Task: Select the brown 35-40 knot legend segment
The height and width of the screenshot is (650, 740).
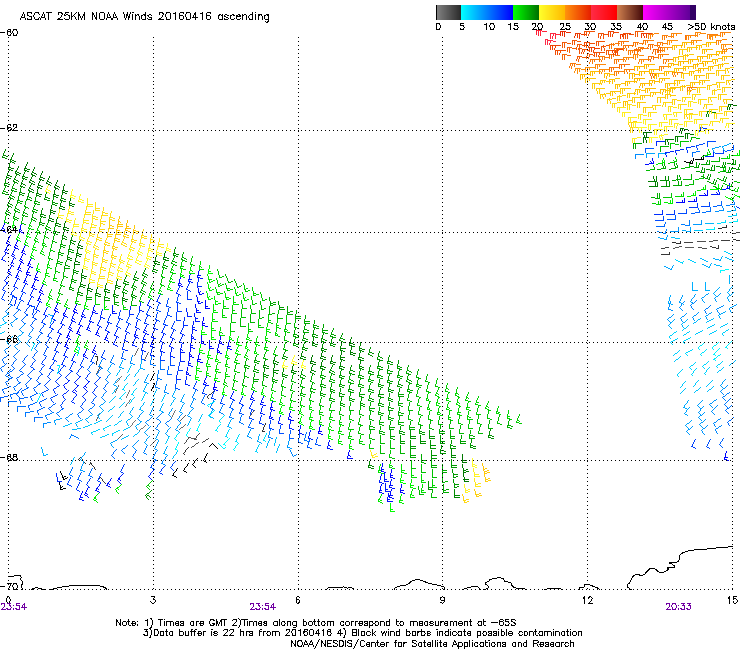Action: (630, 12)
